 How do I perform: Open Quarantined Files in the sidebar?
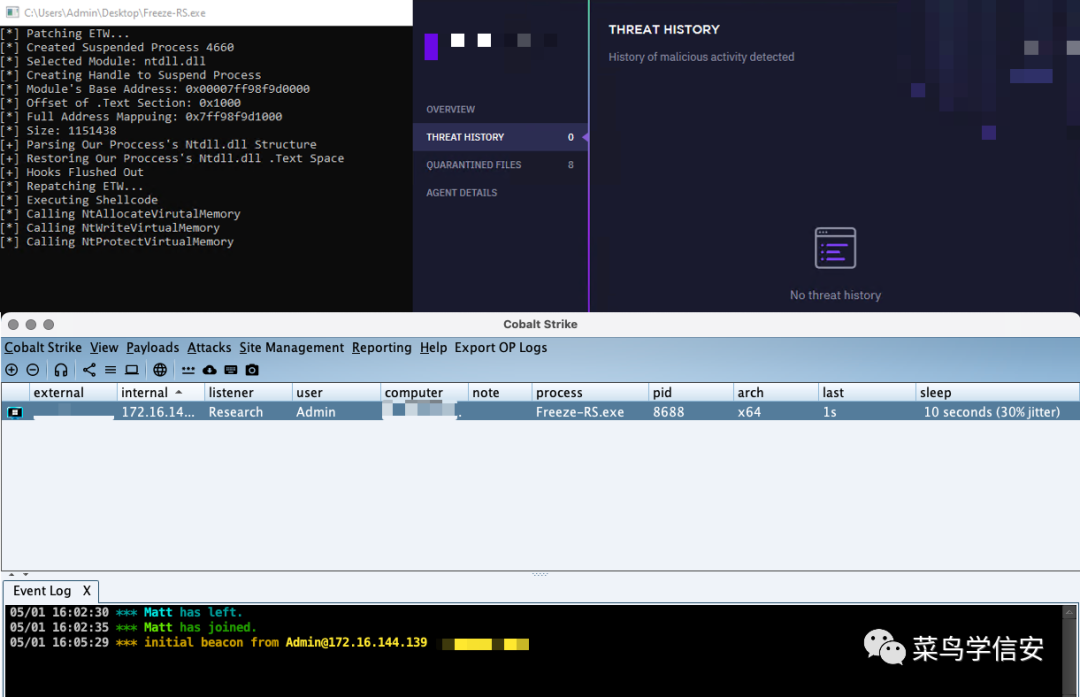501,165
